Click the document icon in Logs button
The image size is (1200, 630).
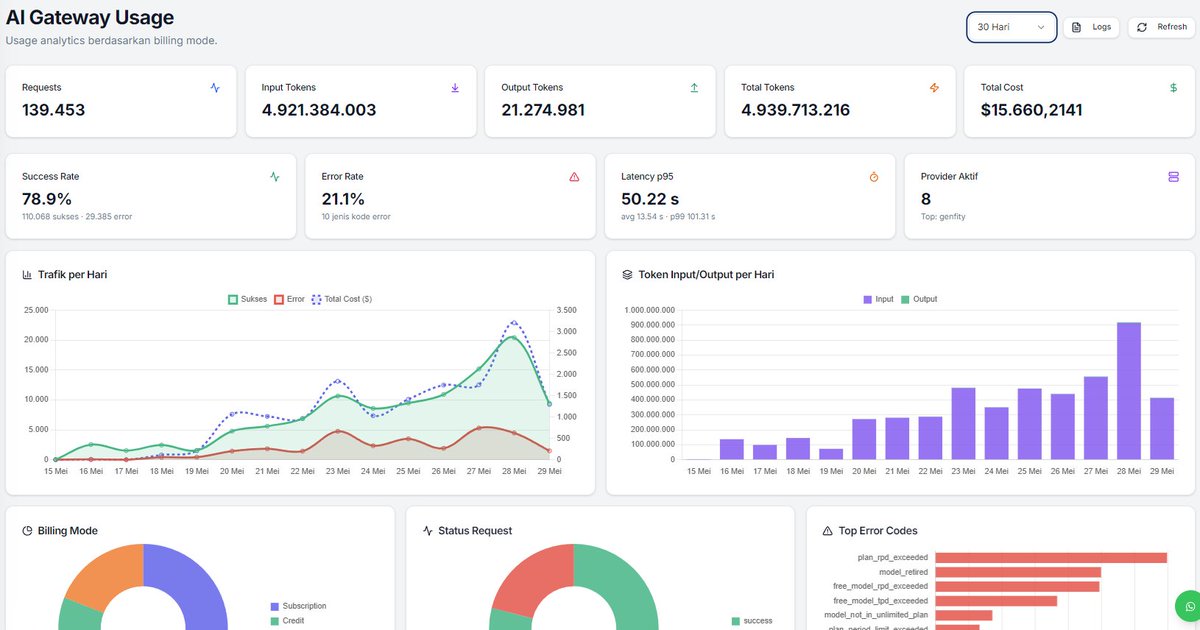(x=1077, y=27)
